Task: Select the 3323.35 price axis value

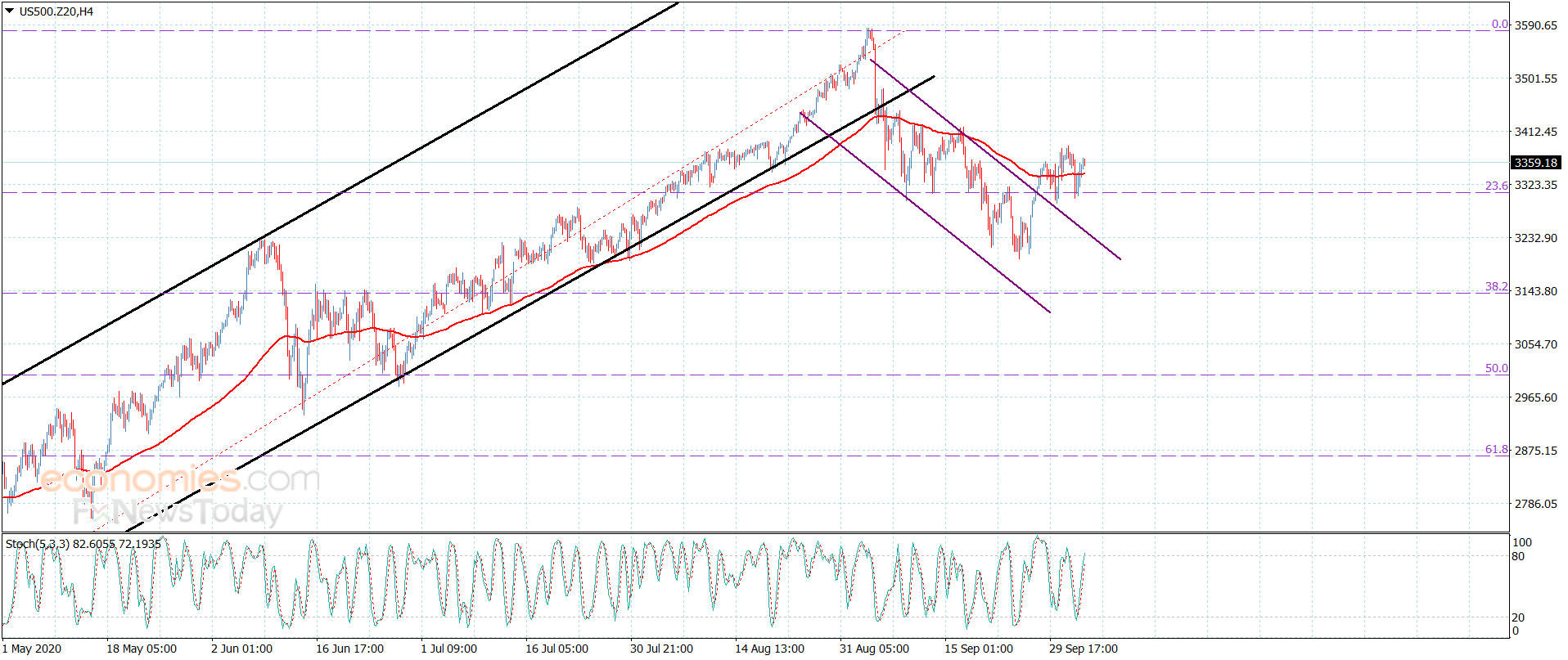Action: point(1536,185)
